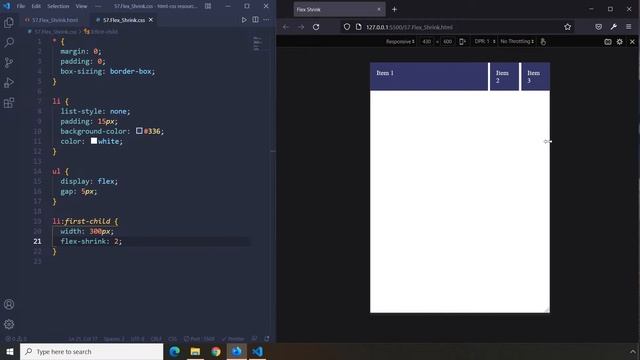Click the tracking protection shield icon
The image size is (640, 360).
point(347,27)
